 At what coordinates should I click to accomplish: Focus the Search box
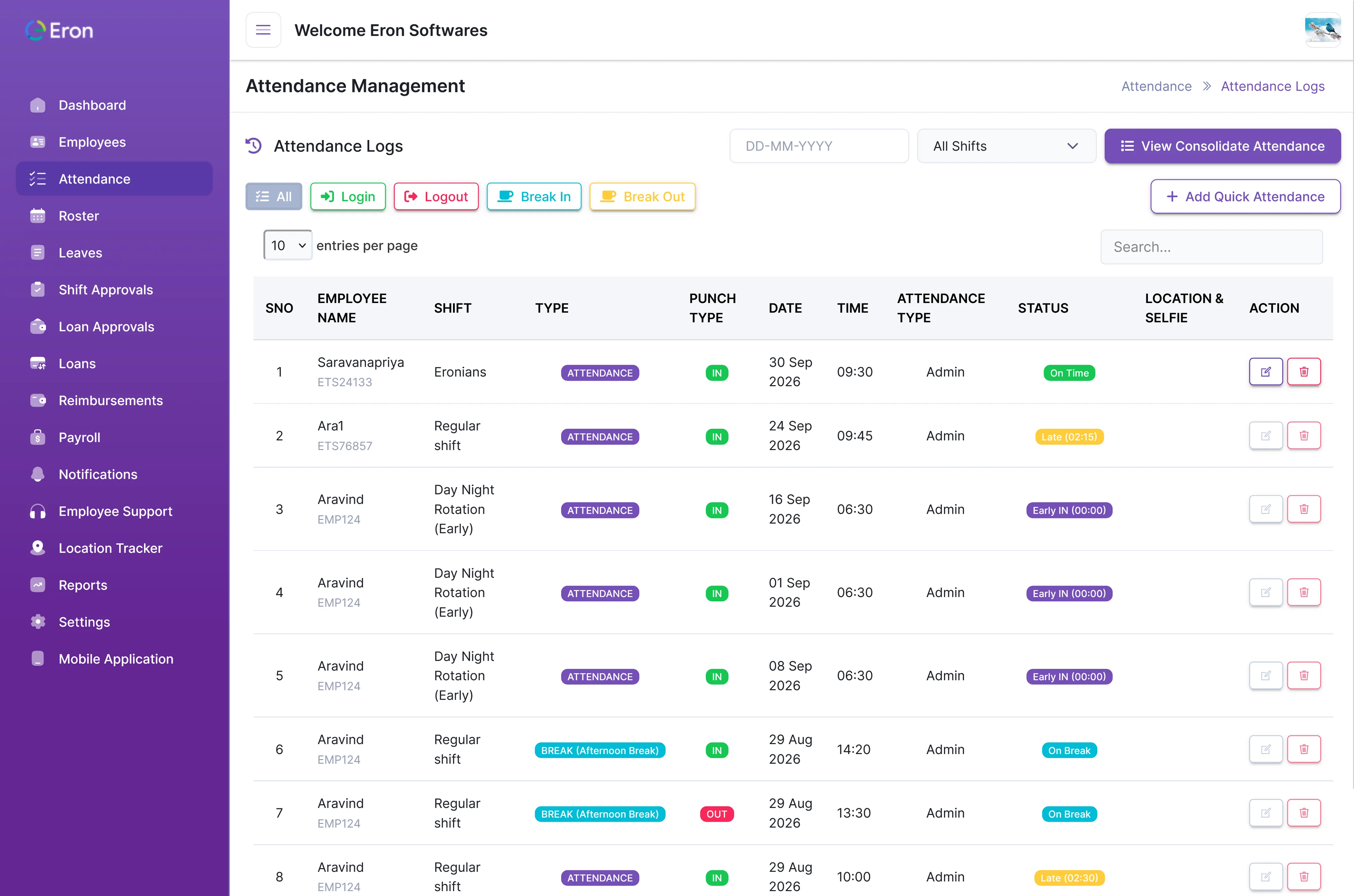coord(1211,247)
